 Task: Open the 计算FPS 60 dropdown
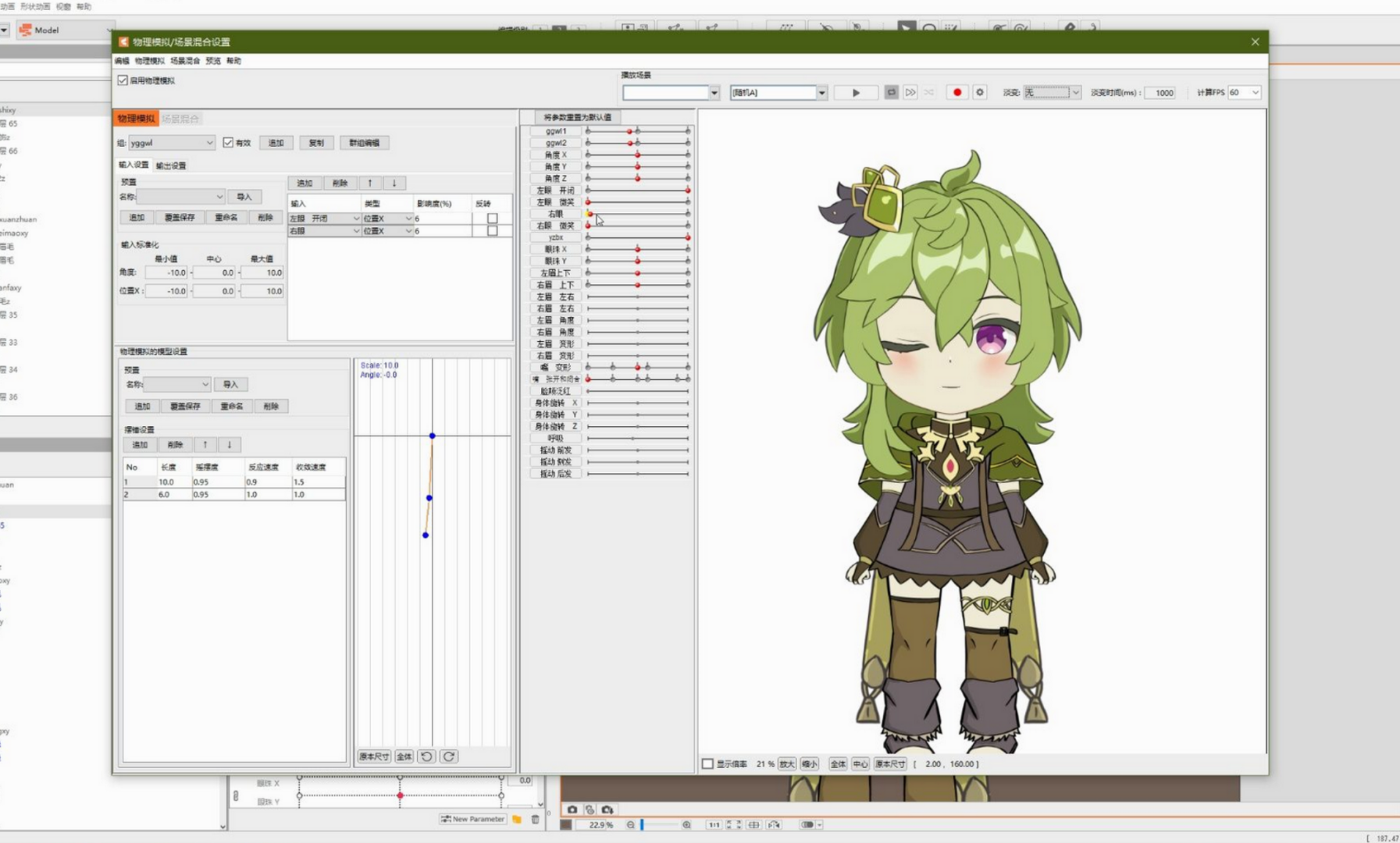click(1245, 92)
